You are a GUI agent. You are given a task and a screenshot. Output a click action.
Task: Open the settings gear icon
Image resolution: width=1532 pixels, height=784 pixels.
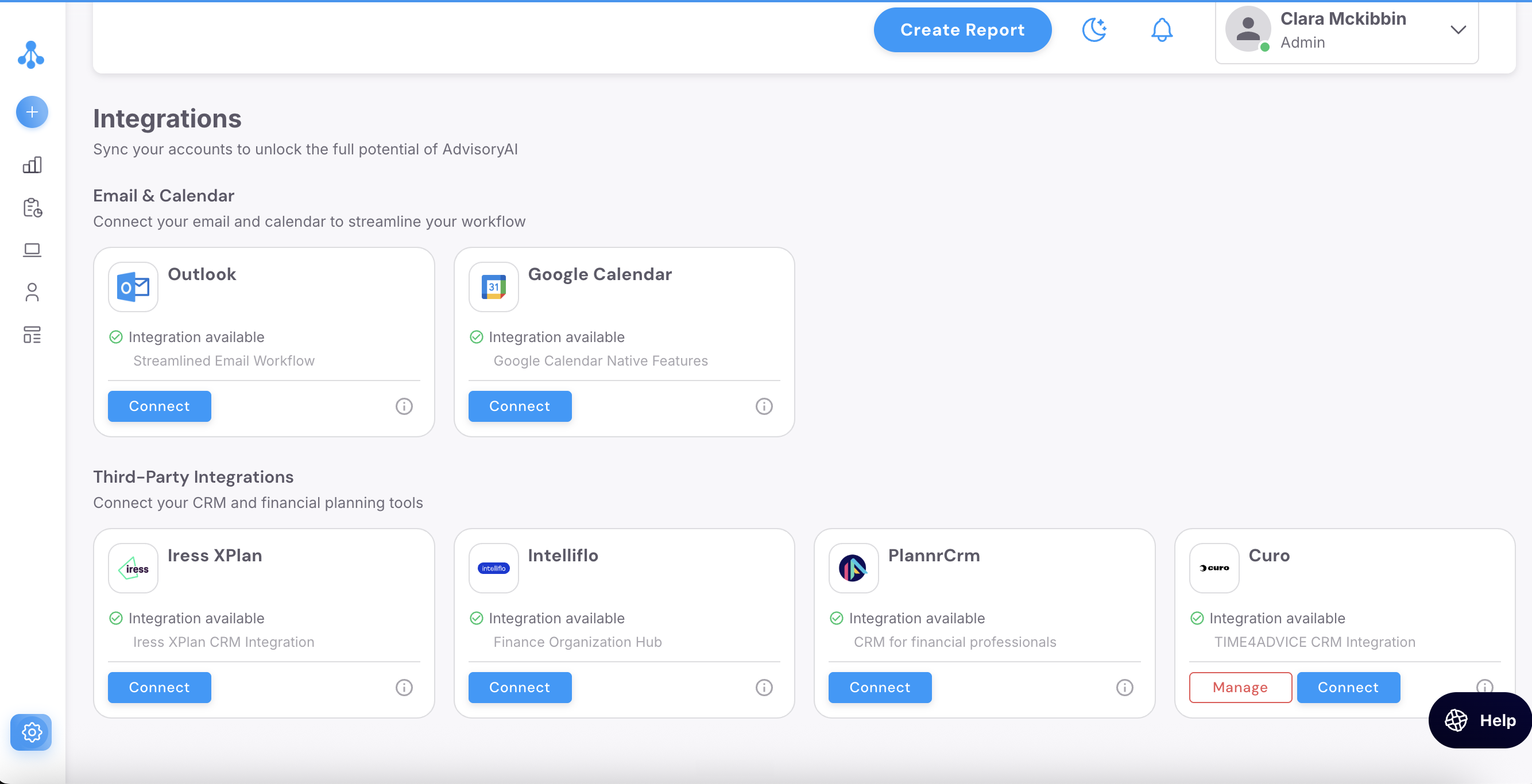(x=31, y=732)
